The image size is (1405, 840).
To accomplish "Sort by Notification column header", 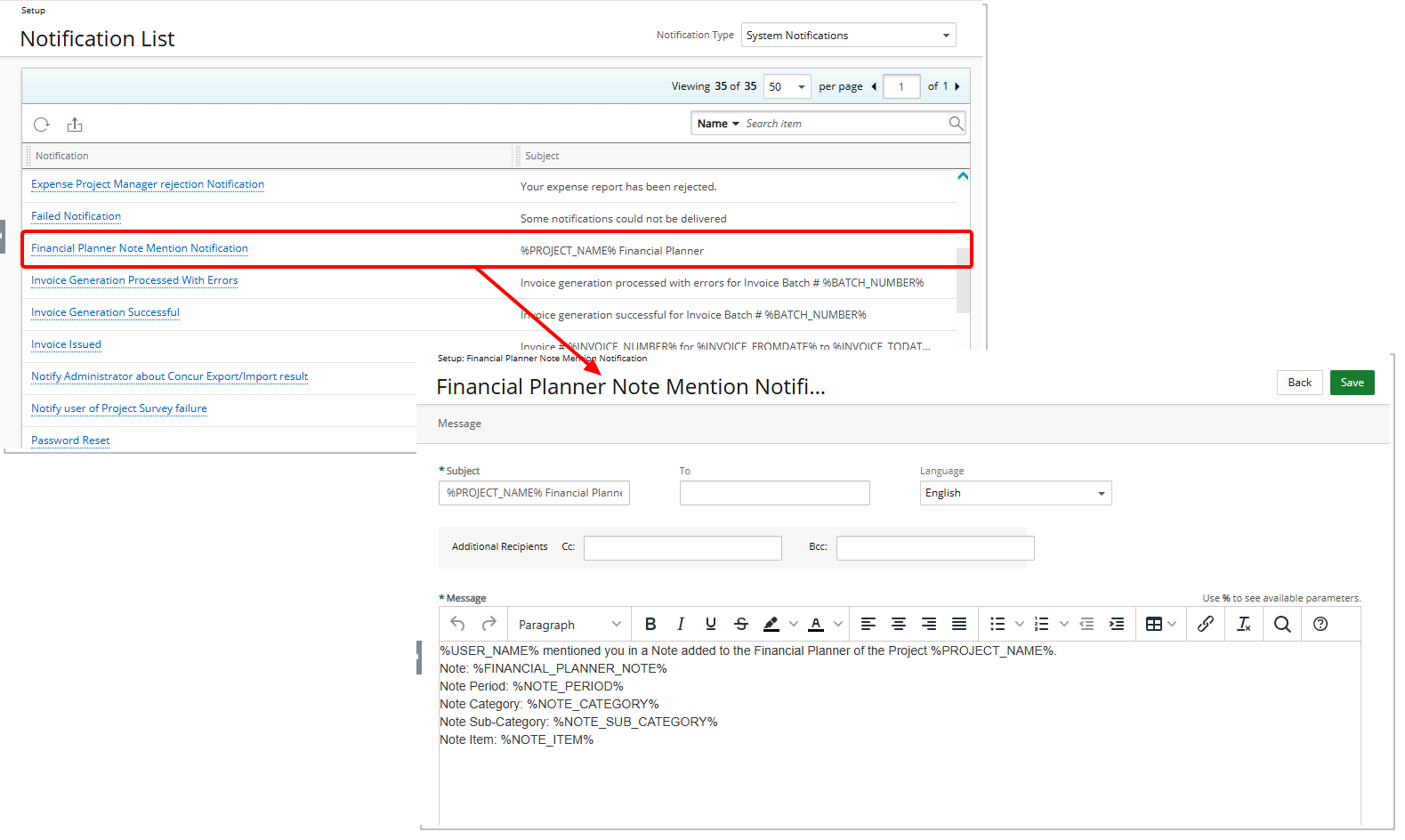I will coord(62,156).
